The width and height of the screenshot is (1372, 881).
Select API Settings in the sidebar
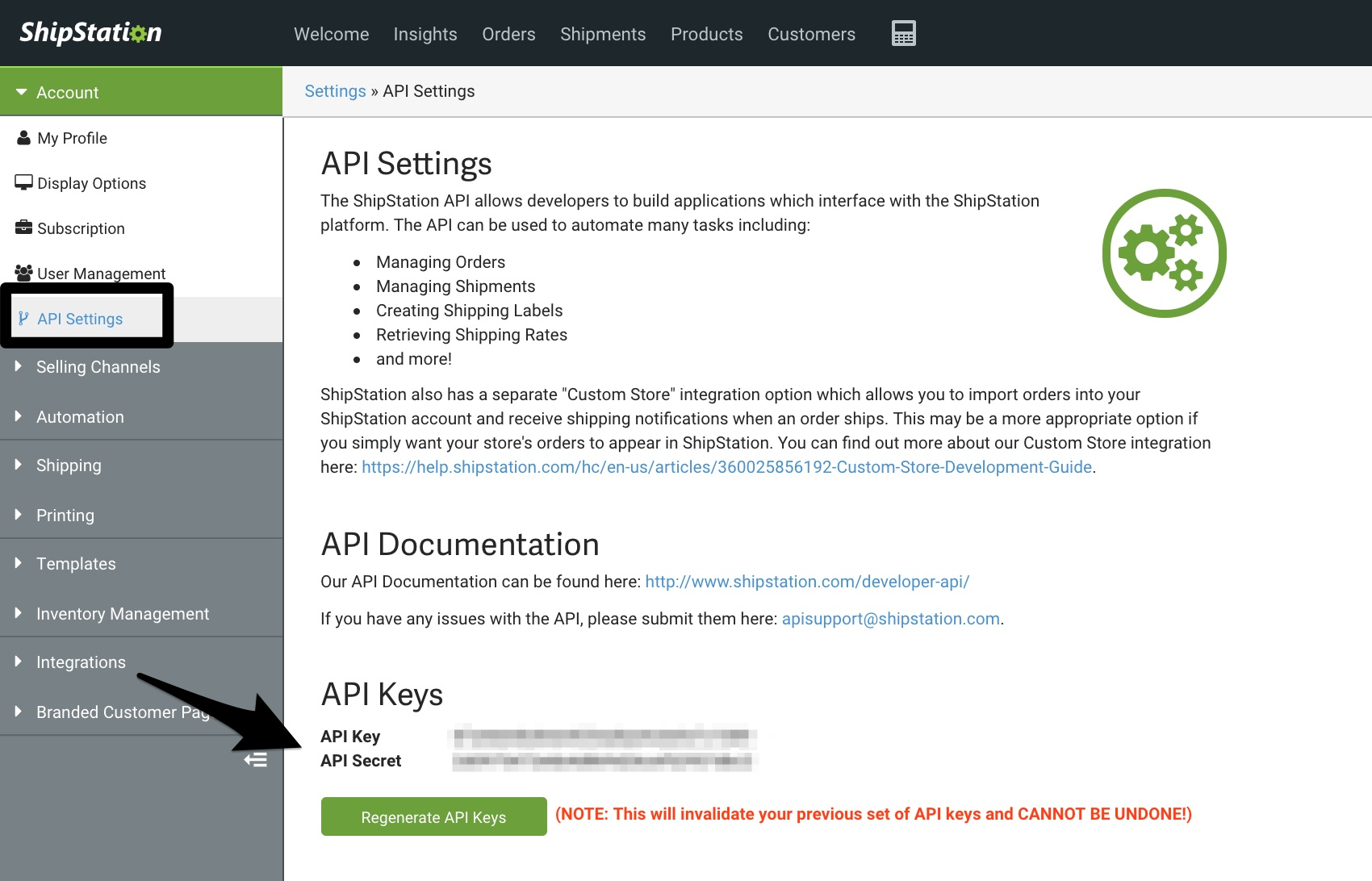tap(141, 319)
